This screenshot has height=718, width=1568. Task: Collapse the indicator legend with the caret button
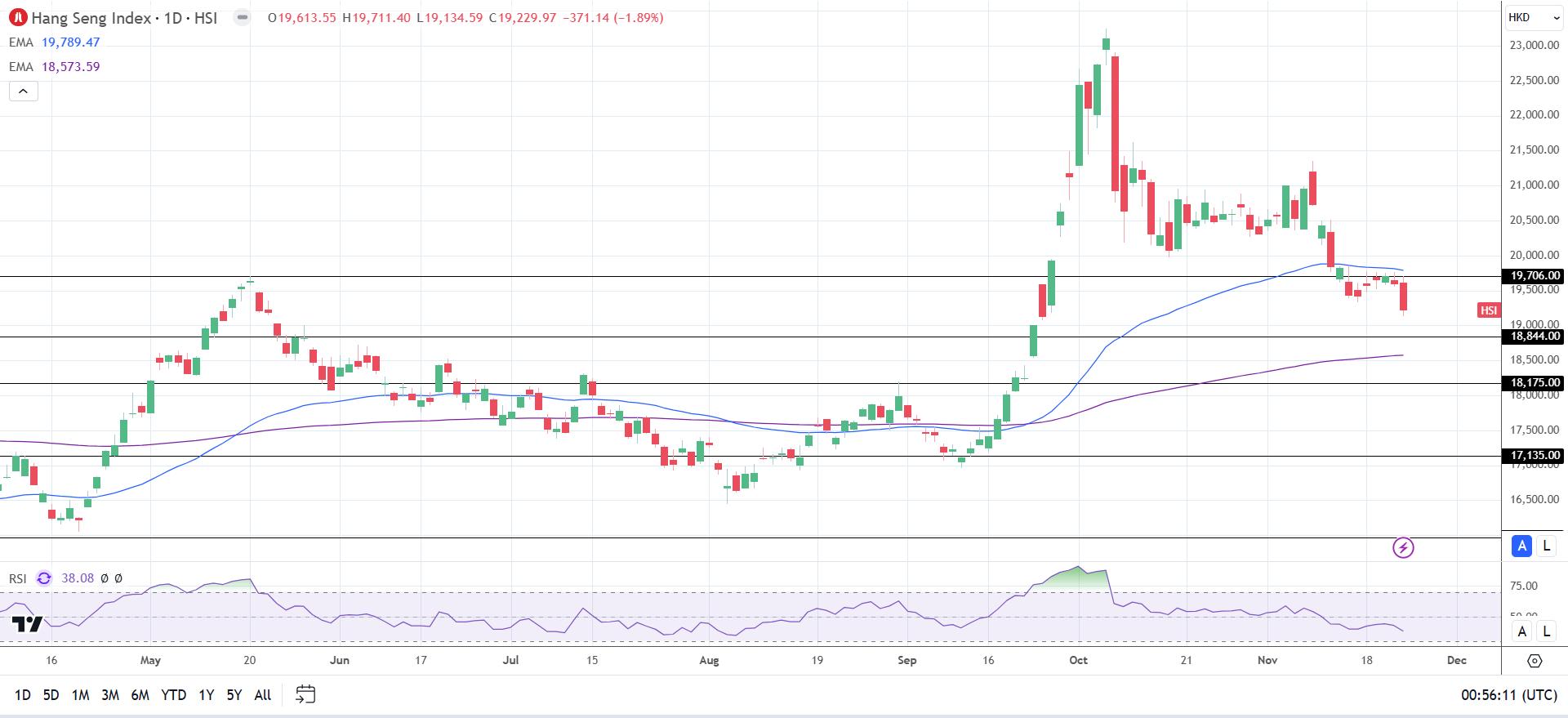[x=24, y=91]
